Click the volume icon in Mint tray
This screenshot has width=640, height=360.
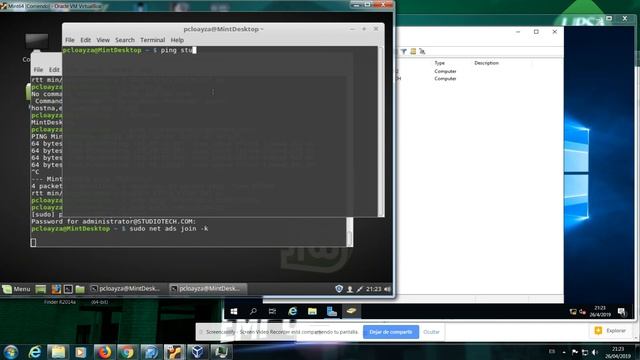click(x=387, y=289)
